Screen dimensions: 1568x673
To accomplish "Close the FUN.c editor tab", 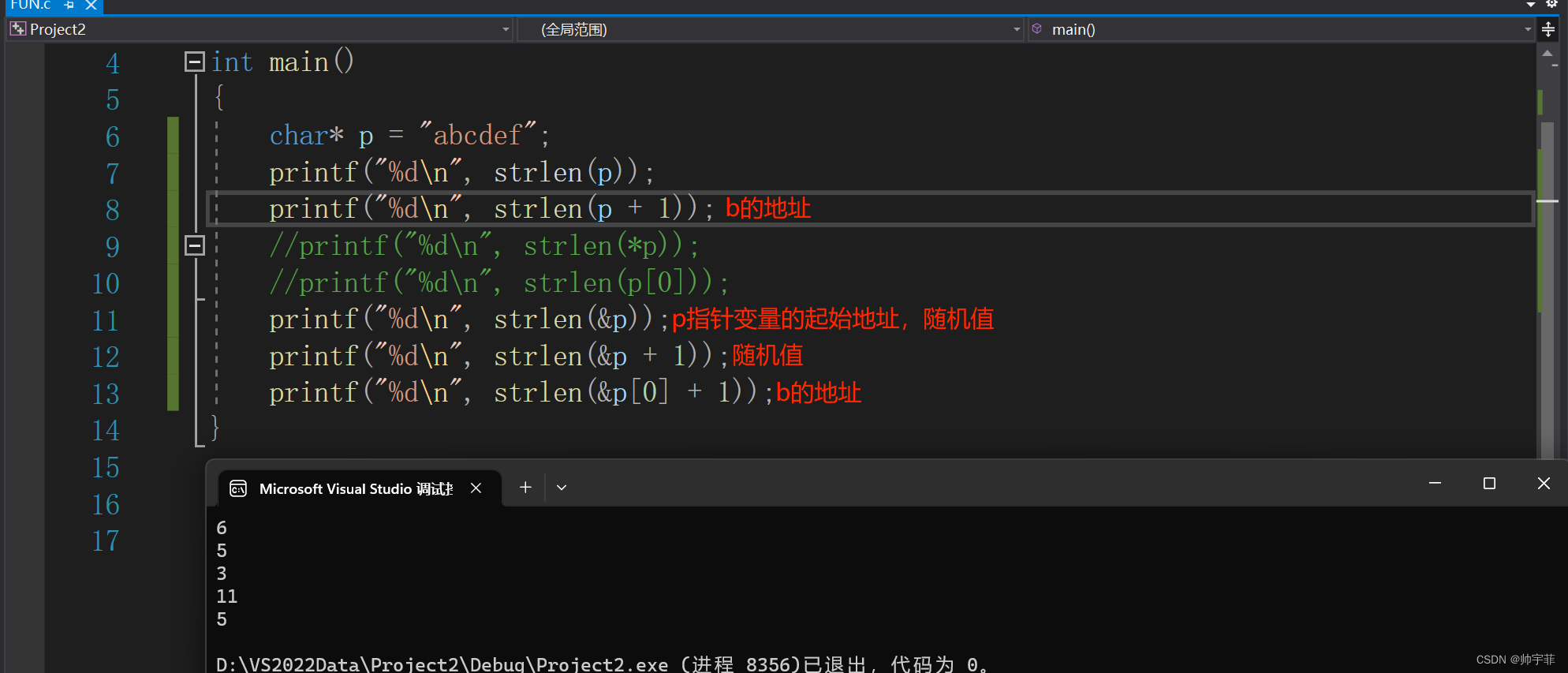I will (91, 5).
